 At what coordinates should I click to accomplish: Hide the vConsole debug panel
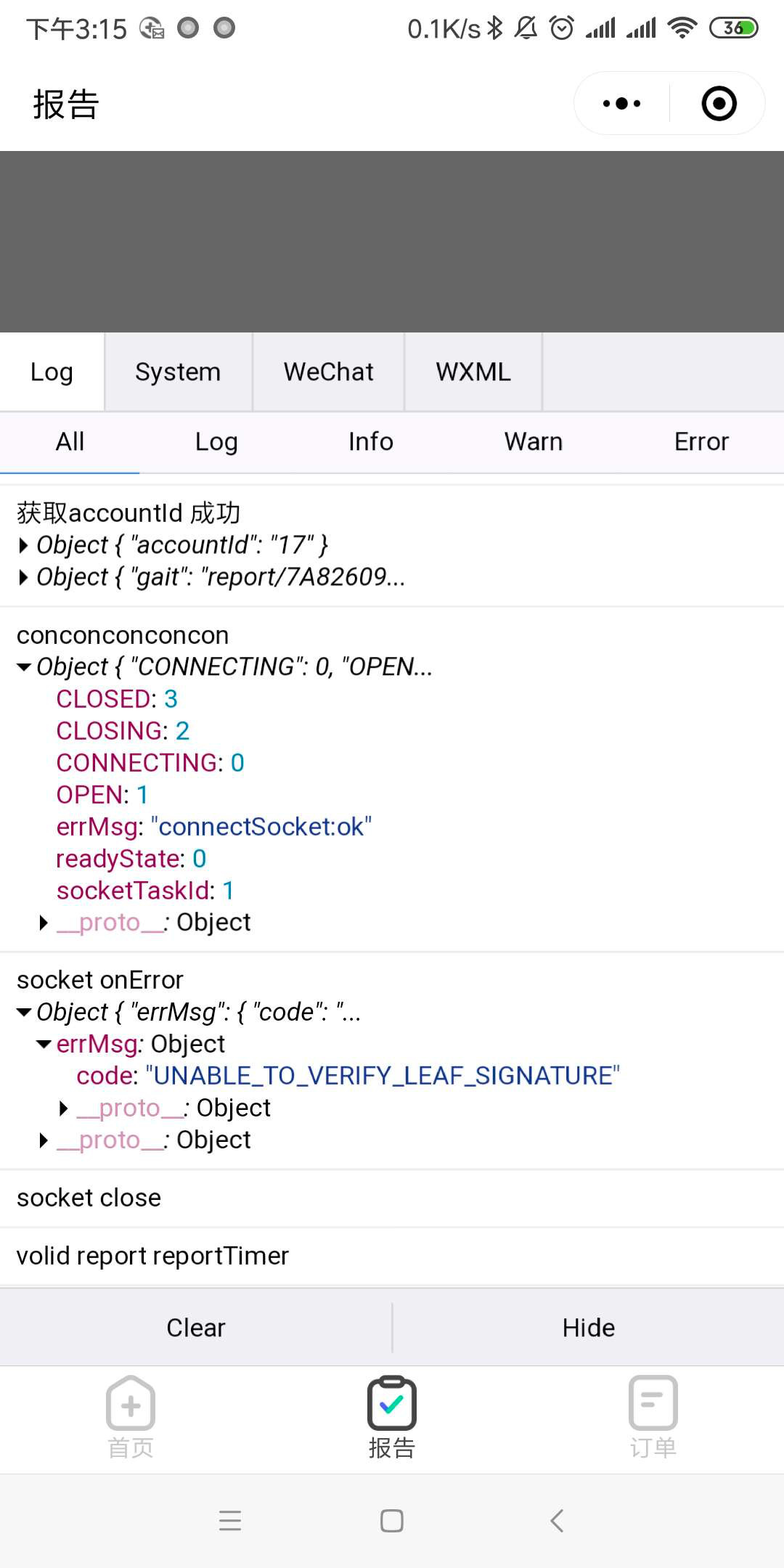coord(588,1328)
